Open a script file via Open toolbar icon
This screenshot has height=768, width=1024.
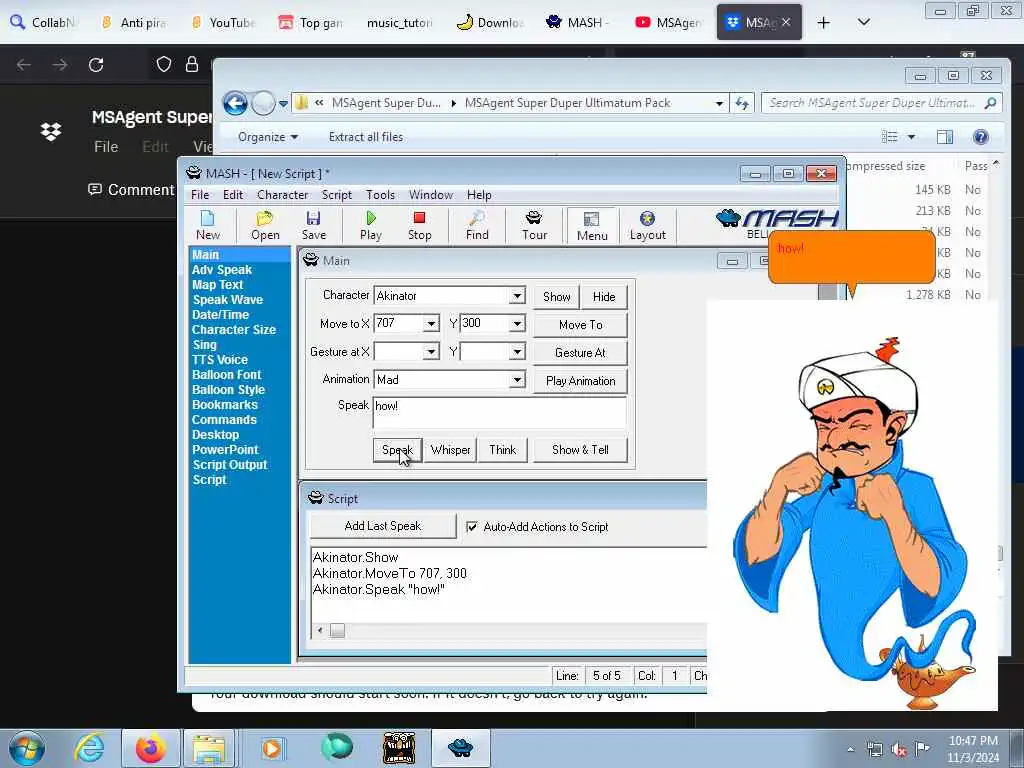pos(265,225)
